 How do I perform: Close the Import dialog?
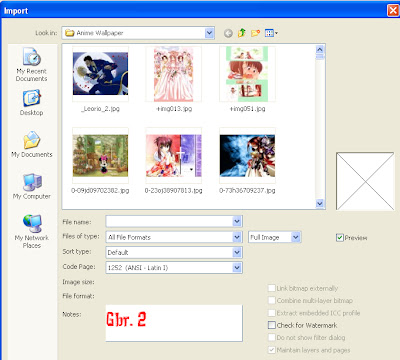[393, 11]
